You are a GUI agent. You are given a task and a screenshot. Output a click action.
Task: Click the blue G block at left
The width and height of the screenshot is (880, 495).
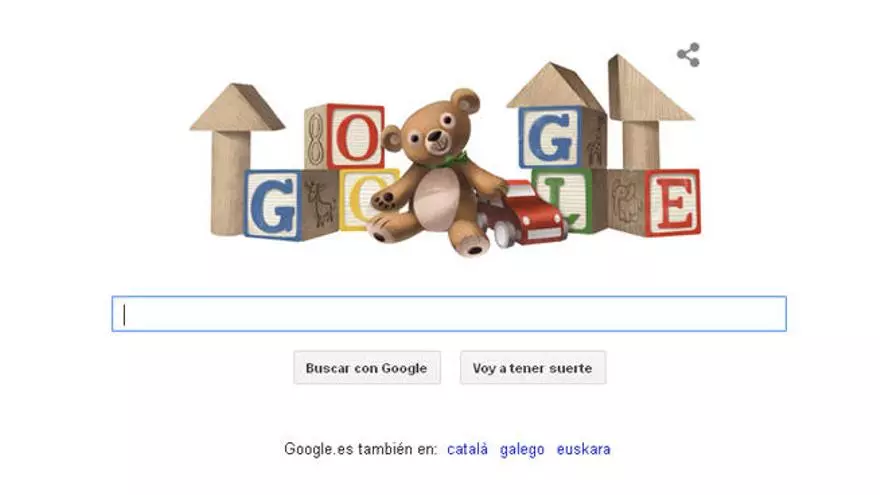click(273, 205)
